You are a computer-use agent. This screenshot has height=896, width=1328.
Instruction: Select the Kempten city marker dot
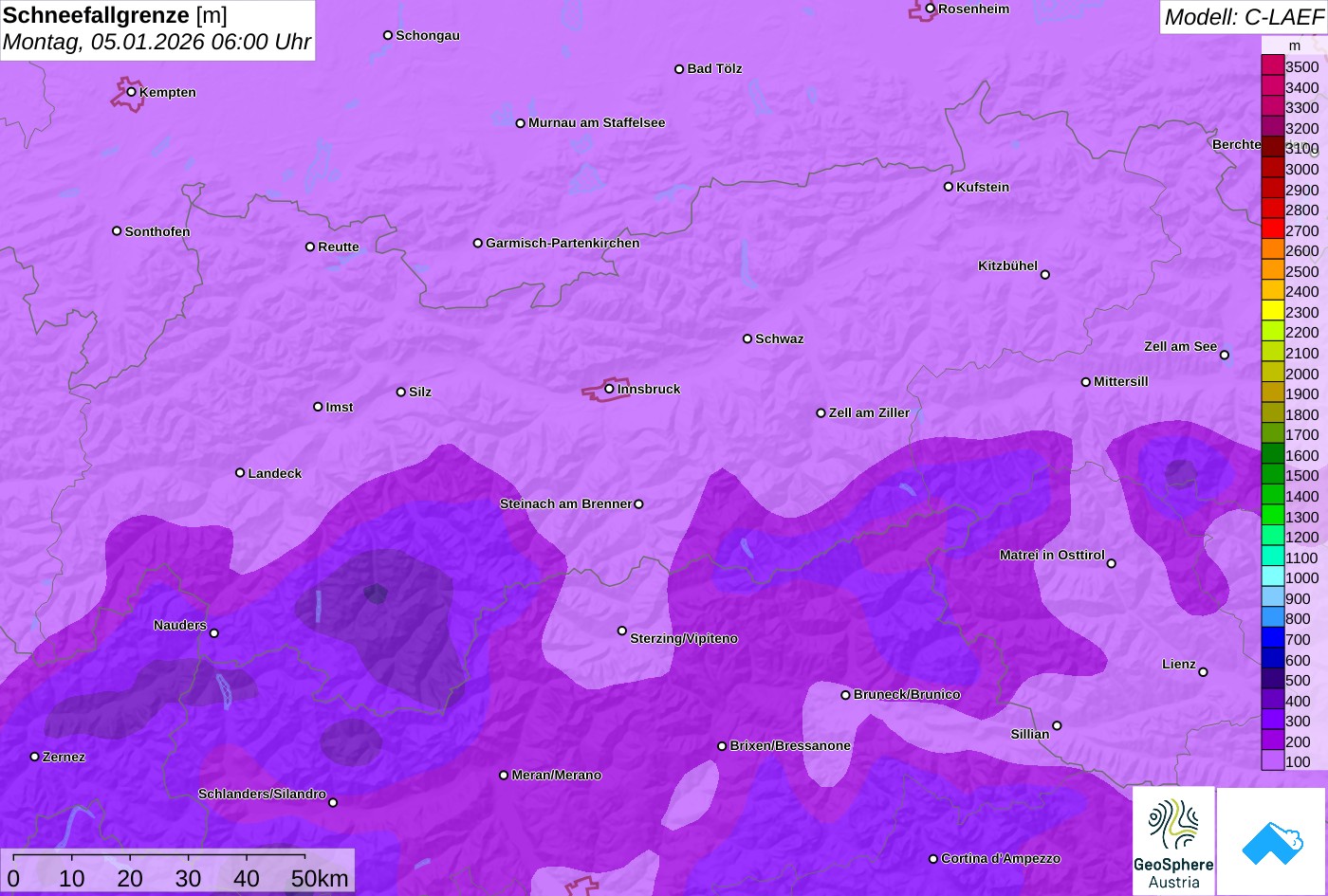tap(131, 92)
